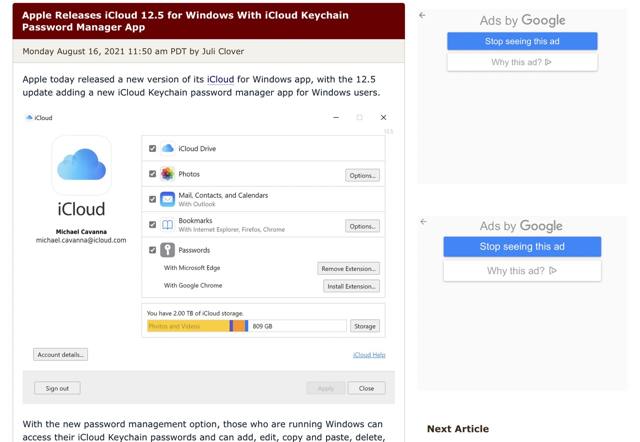Click back arrow in top ad panel
Viewport: 640px width, 442px height.
(x=422, y=15)
